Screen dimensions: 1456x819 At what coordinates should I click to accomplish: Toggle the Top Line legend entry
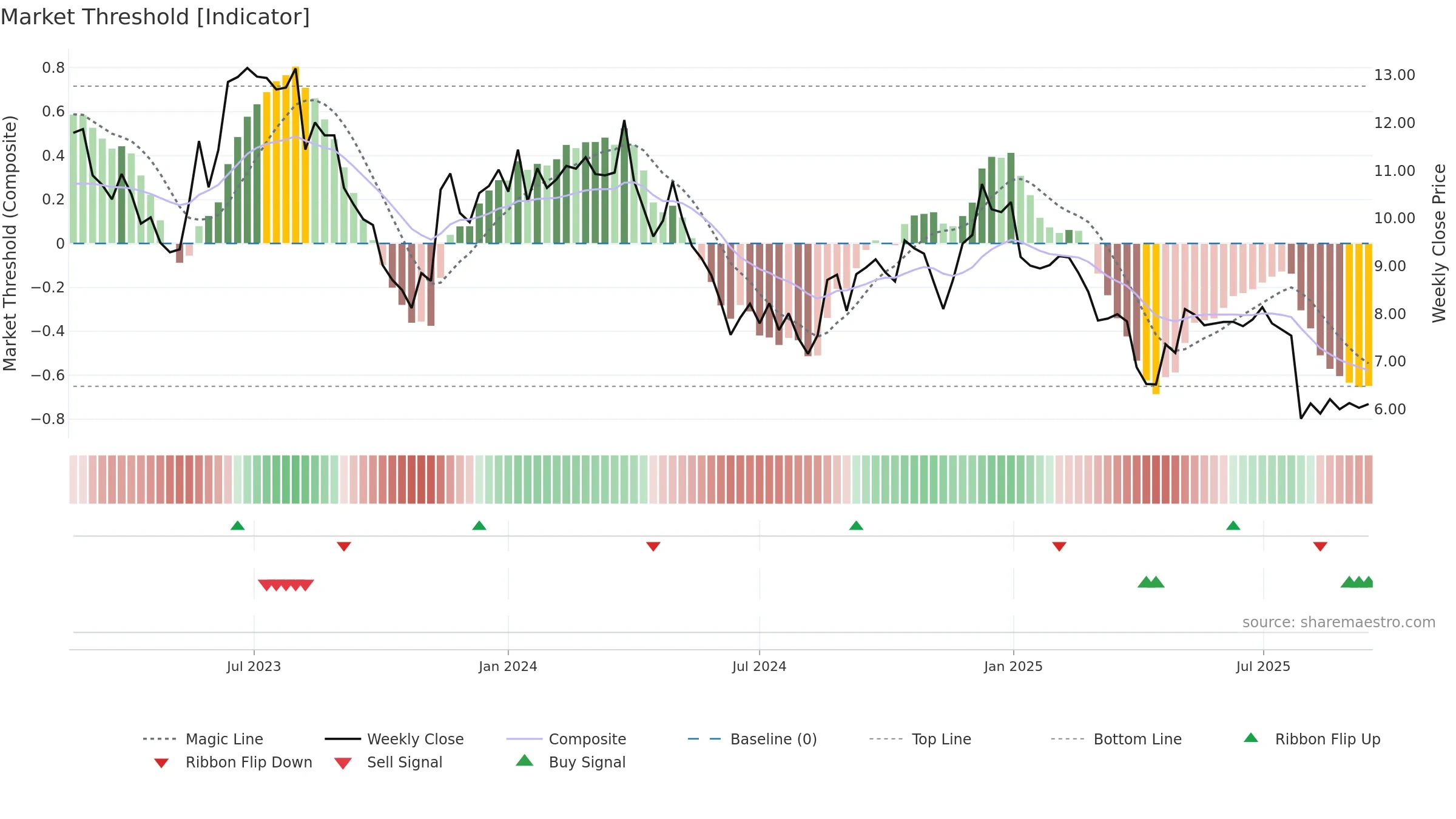[920, 739]
